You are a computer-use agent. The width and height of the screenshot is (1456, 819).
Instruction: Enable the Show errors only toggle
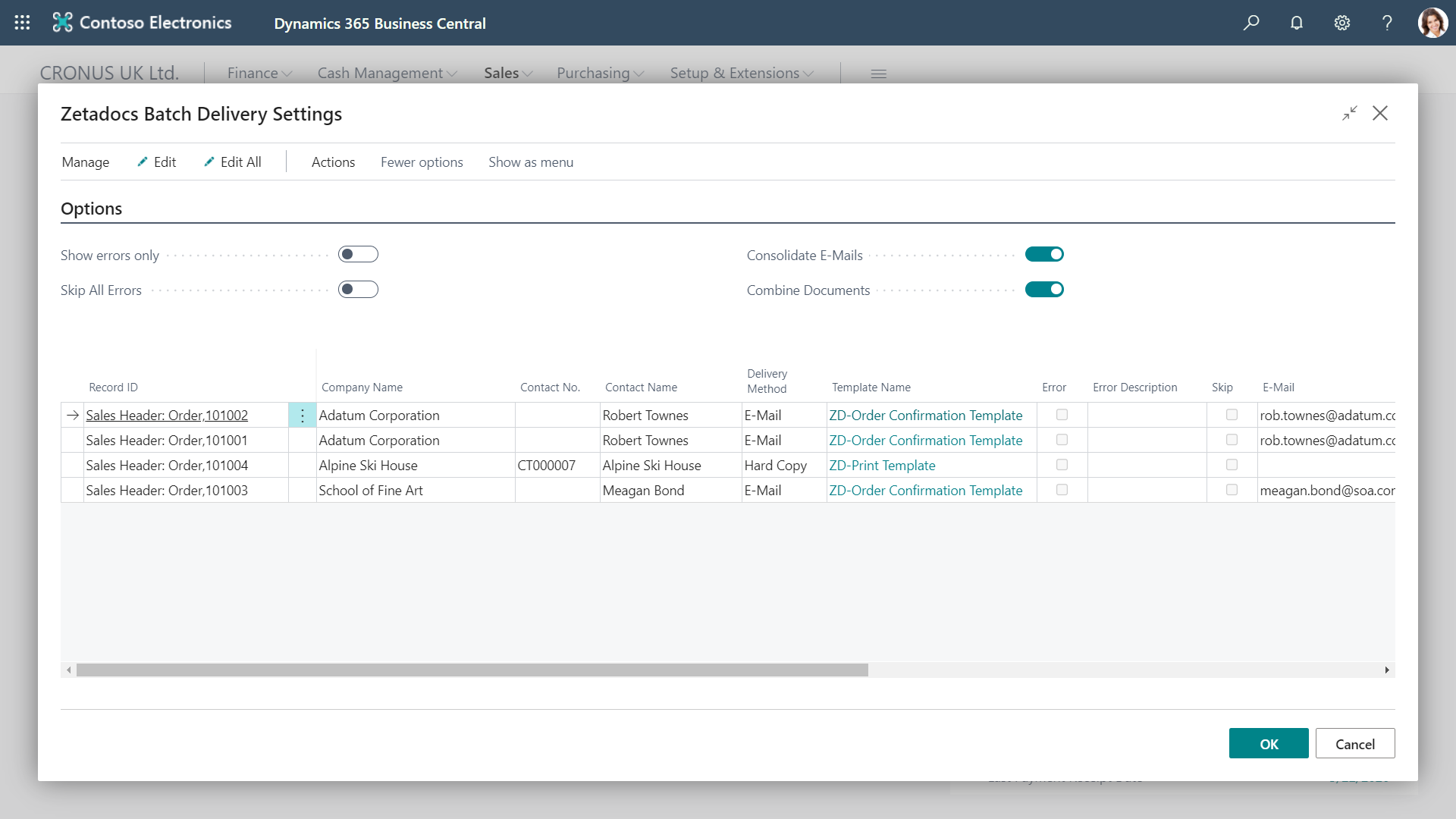coord(358,255)
